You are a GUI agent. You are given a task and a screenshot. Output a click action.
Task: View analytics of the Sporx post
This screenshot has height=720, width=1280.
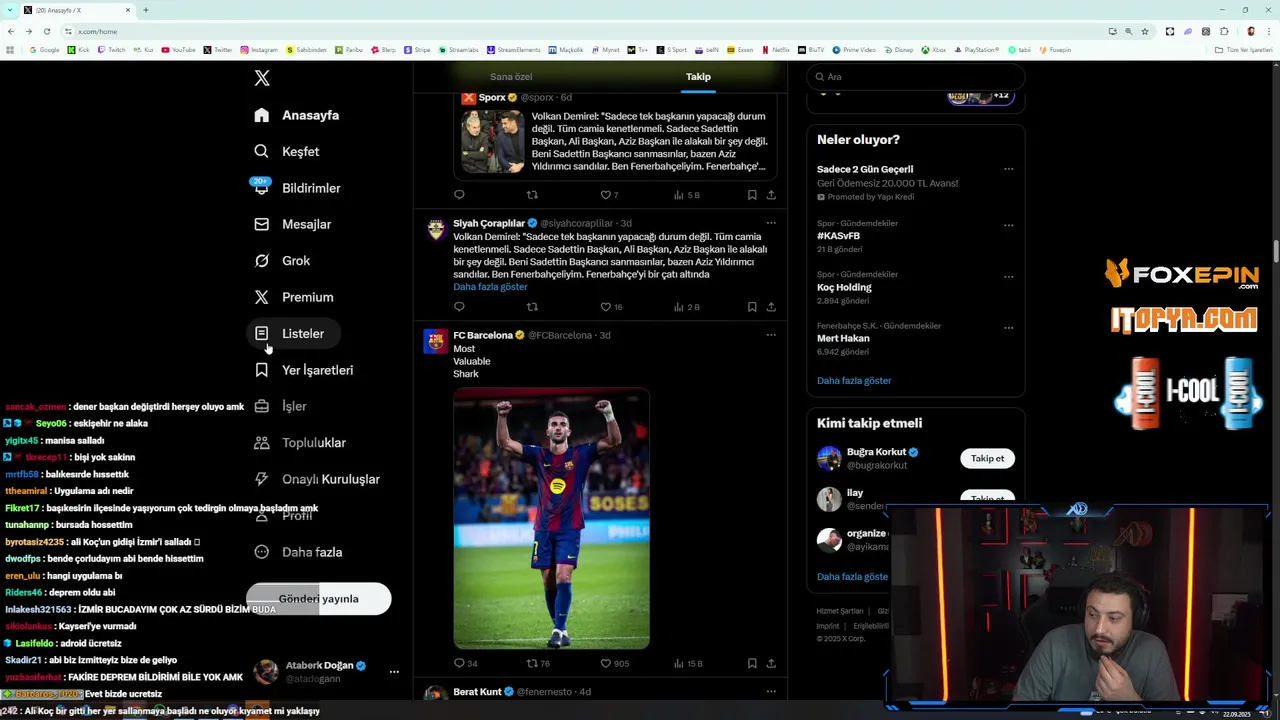[686, 195]
